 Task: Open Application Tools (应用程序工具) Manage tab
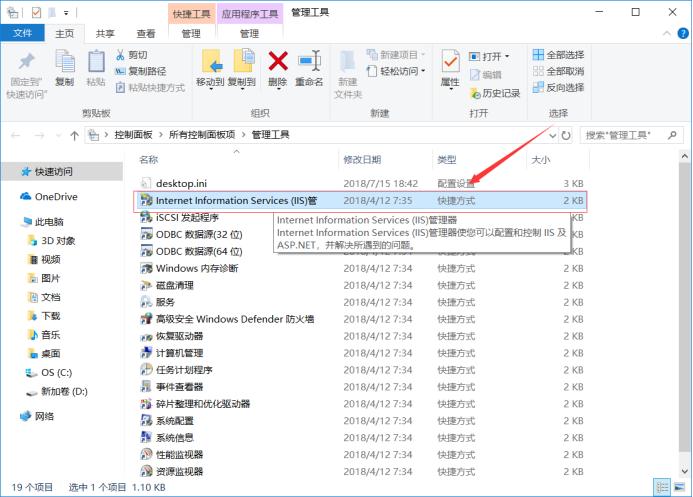point(249,34)
